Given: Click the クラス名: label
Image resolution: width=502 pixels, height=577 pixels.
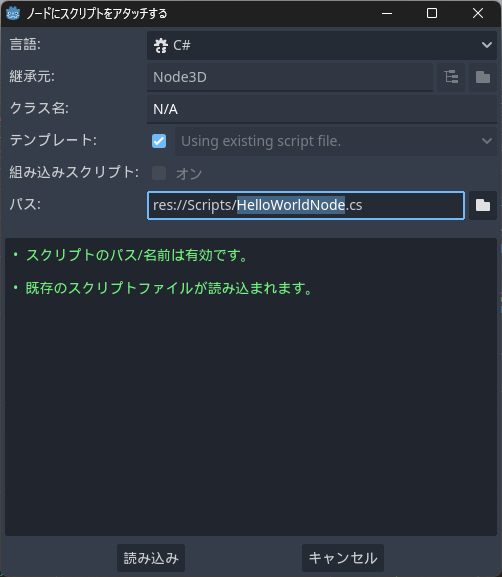Looking at the screenshot, I should [x=39, y=109].
